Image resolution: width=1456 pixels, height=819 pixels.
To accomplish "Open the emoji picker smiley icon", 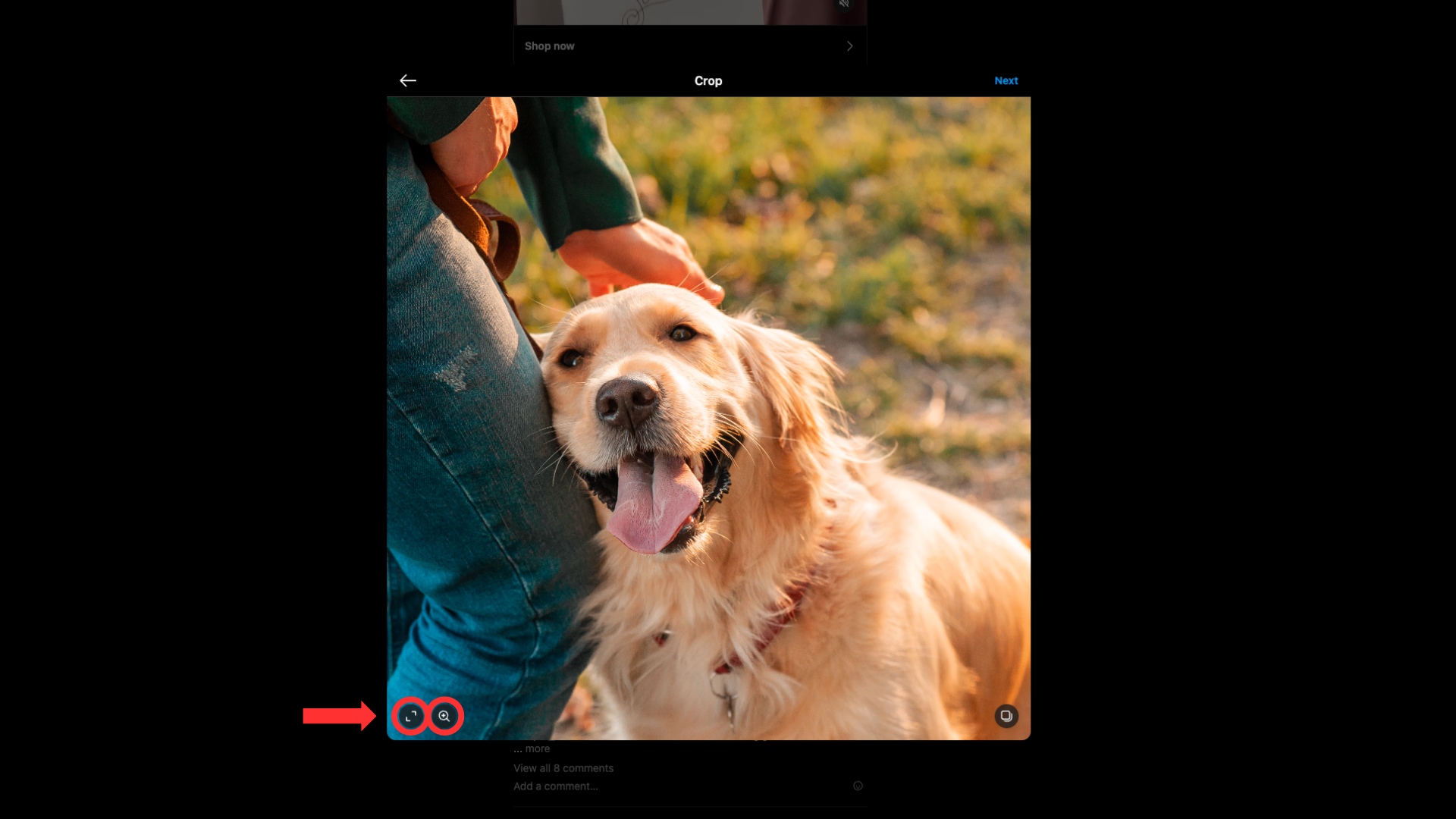I will 858,786.
